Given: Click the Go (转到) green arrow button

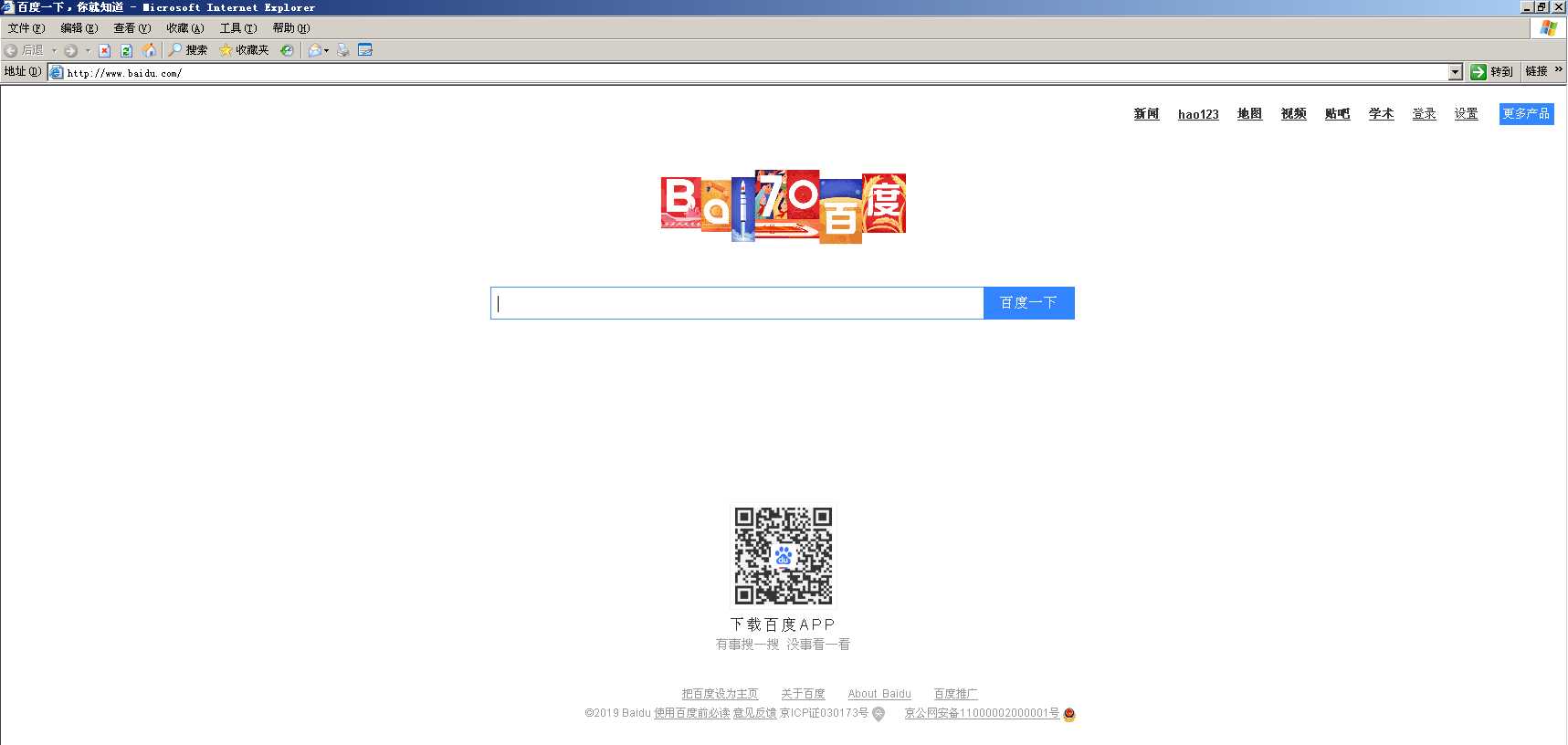Looking at the screenshot, I should (x=1491, y=71).
